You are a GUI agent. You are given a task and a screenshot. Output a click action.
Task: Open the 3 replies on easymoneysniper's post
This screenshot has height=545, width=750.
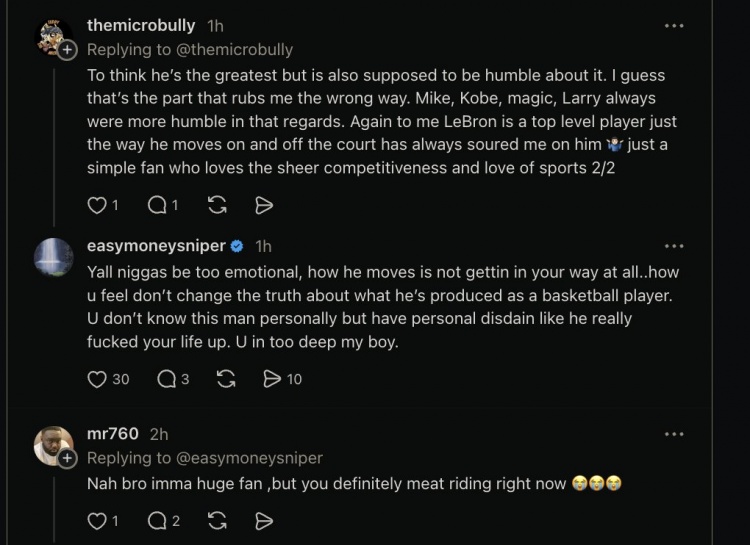click(167, 379)
